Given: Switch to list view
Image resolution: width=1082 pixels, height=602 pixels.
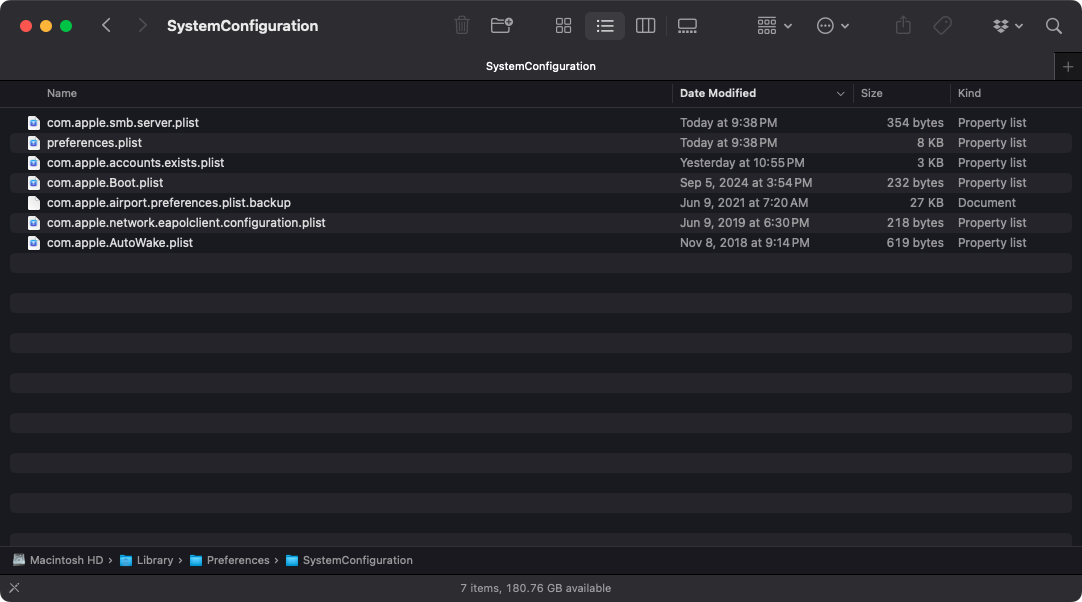Looking at the screenshot, I should point(605,26).
